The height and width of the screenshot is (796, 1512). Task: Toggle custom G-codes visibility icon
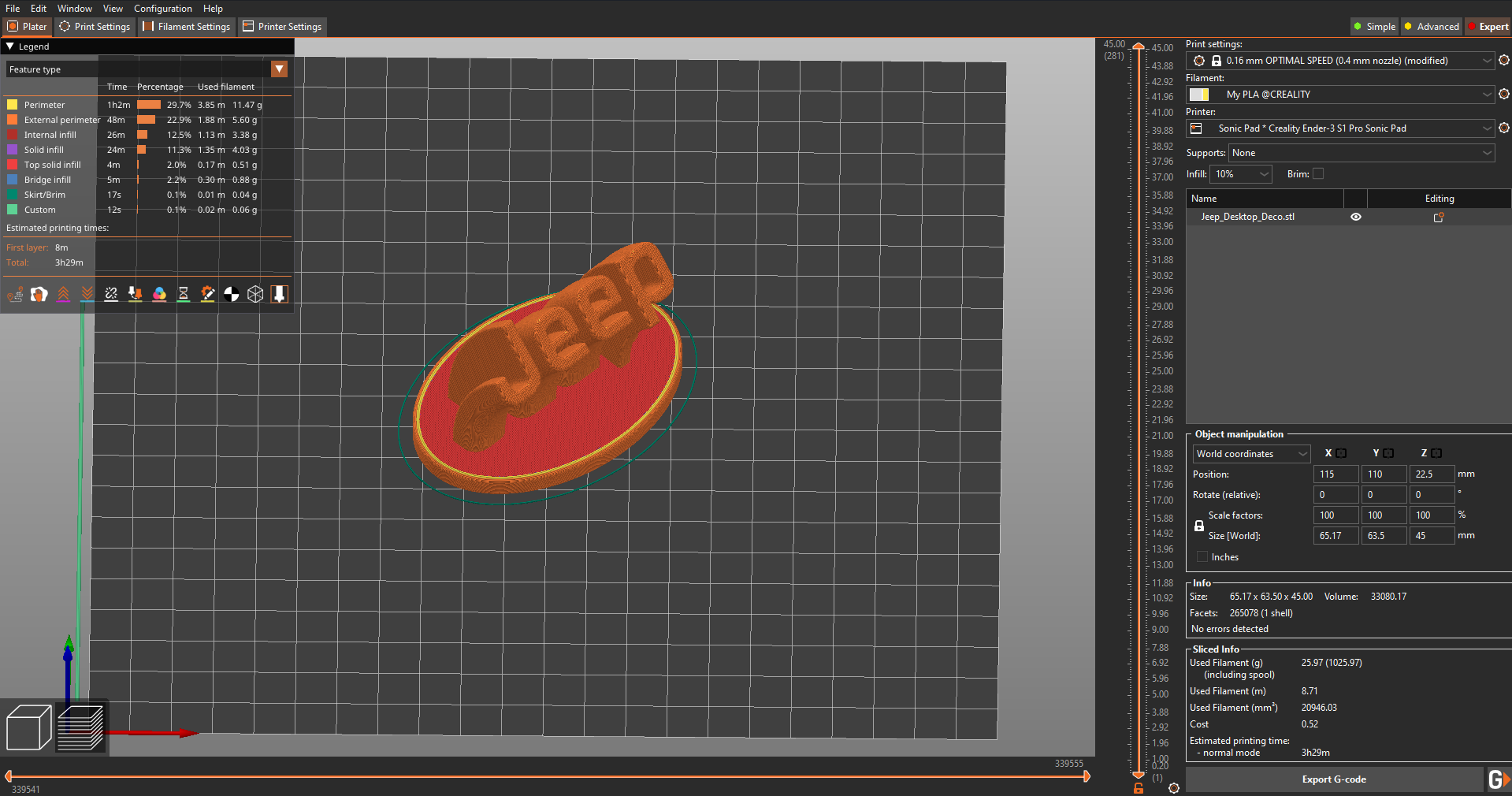pos(207,294)
